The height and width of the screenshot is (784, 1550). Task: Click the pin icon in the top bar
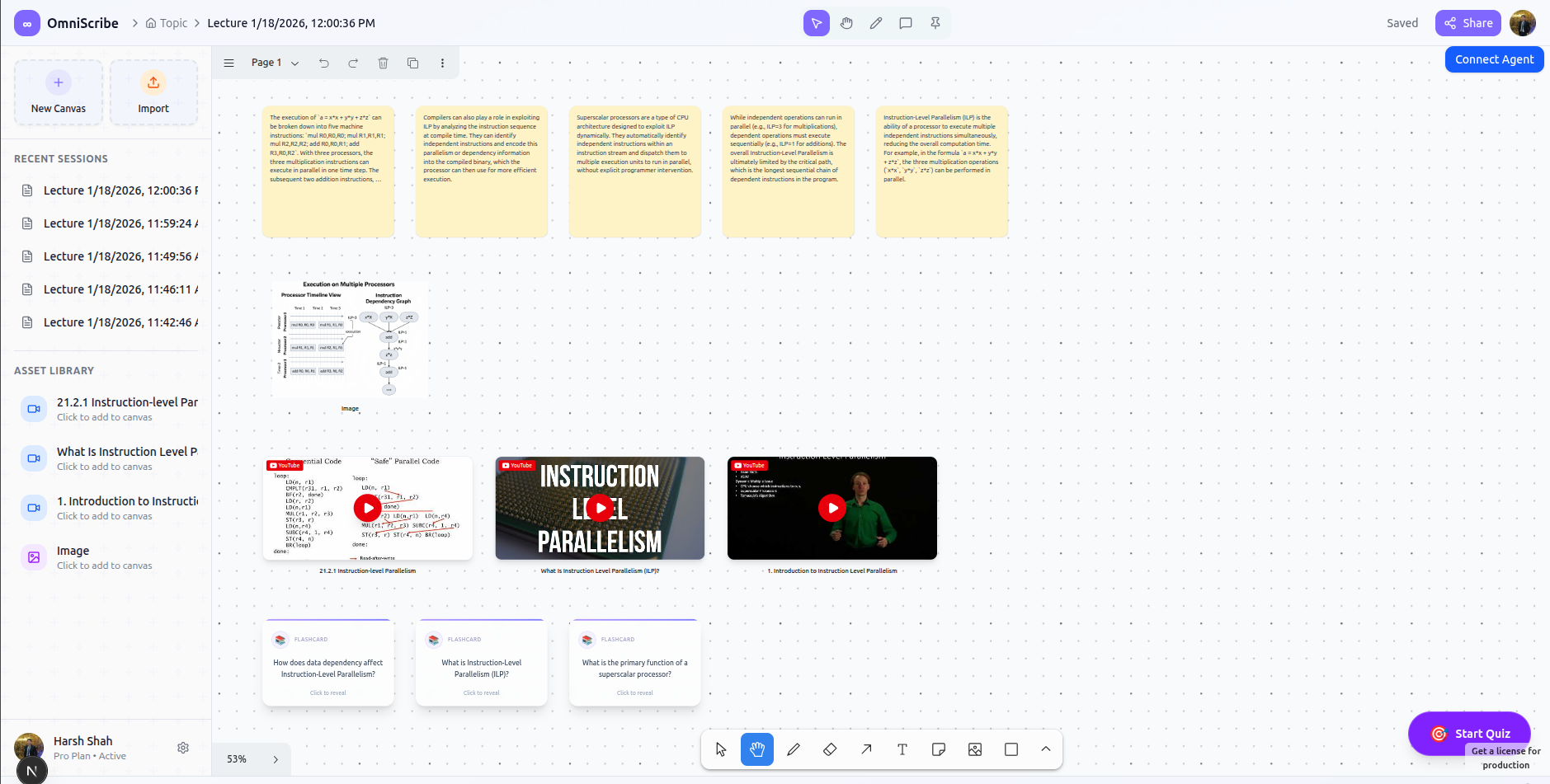tap(935, 23)
